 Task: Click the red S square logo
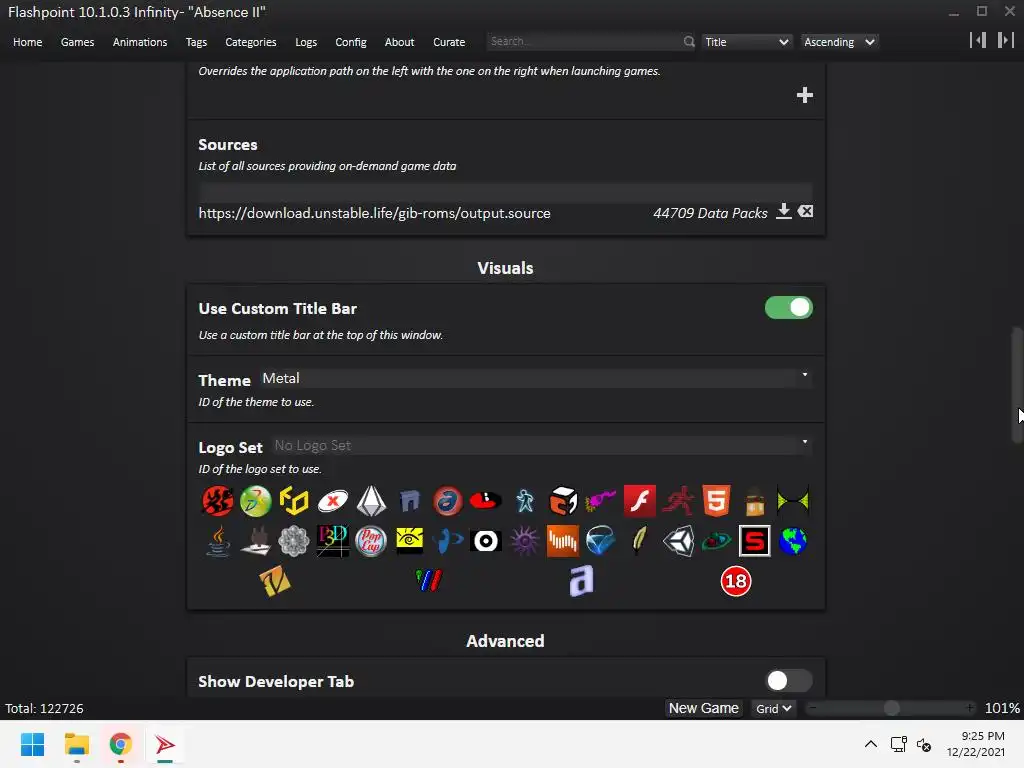click(754, 541)
